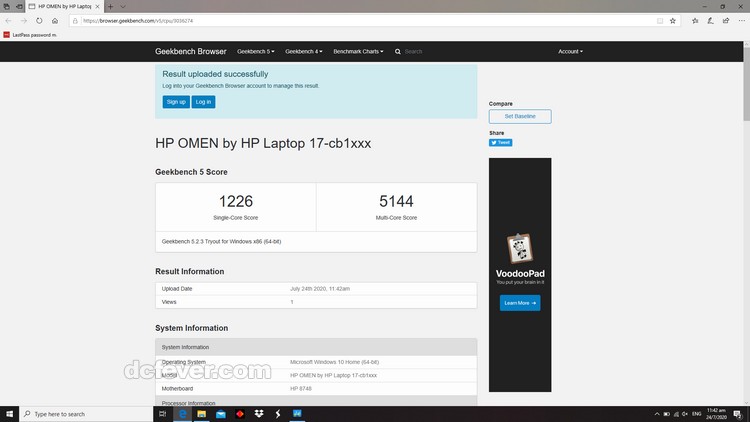
Task: Click the ENG language indicator
Action: [x=696, y=414]
